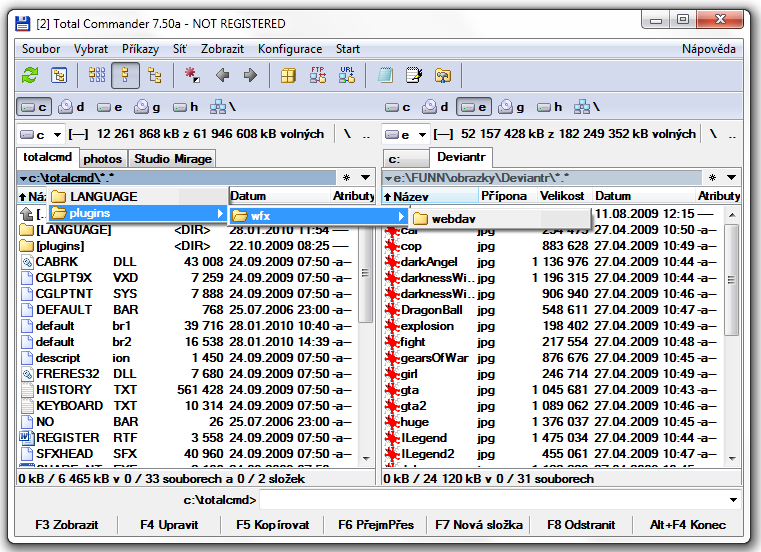Switch to the Studio Mirage tab

click(173, 159)
